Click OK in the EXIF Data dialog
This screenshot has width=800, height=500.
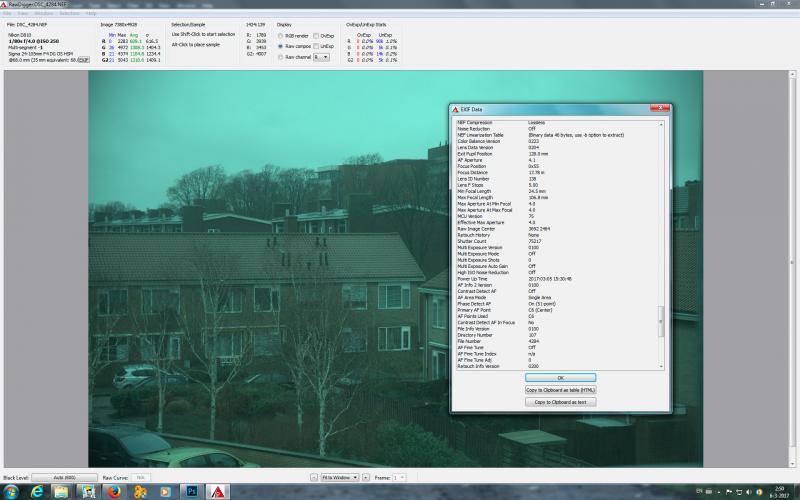click(x=560, y=378)
